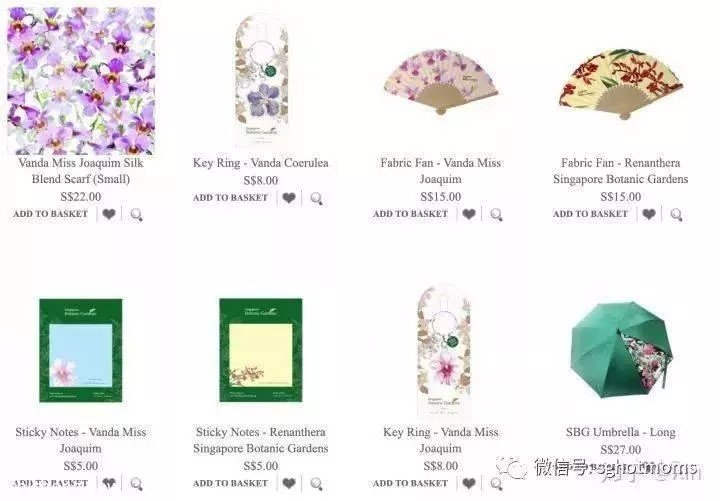Quick view the Vanda Miss Joaquim scarf
Viewport: 720px width, 501px height.
click(x=136, y=214)
